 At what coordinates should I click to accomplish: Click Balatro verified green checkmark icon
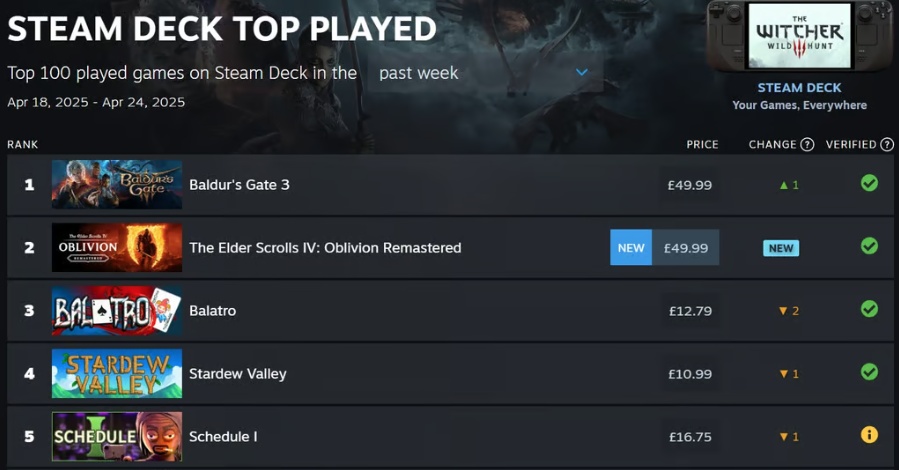pos(869,309)
